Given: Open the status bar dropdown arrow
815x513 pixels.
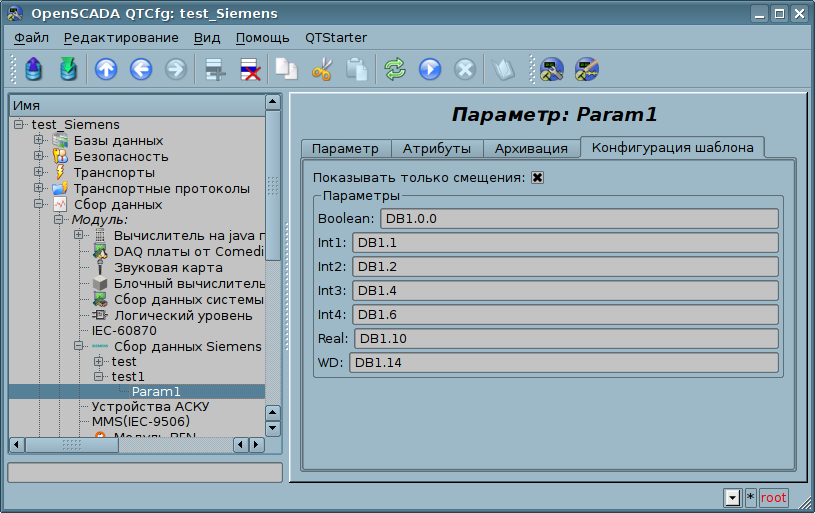Looking at the screenshot, I should [x=732, y=497].
